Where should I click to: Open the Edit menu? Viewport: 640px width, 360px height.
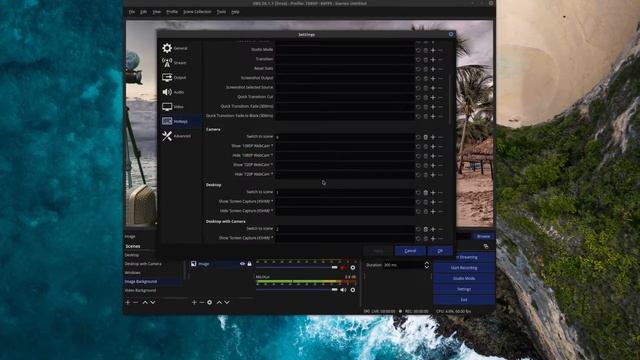pyautogui.click(x=143, y=12)
